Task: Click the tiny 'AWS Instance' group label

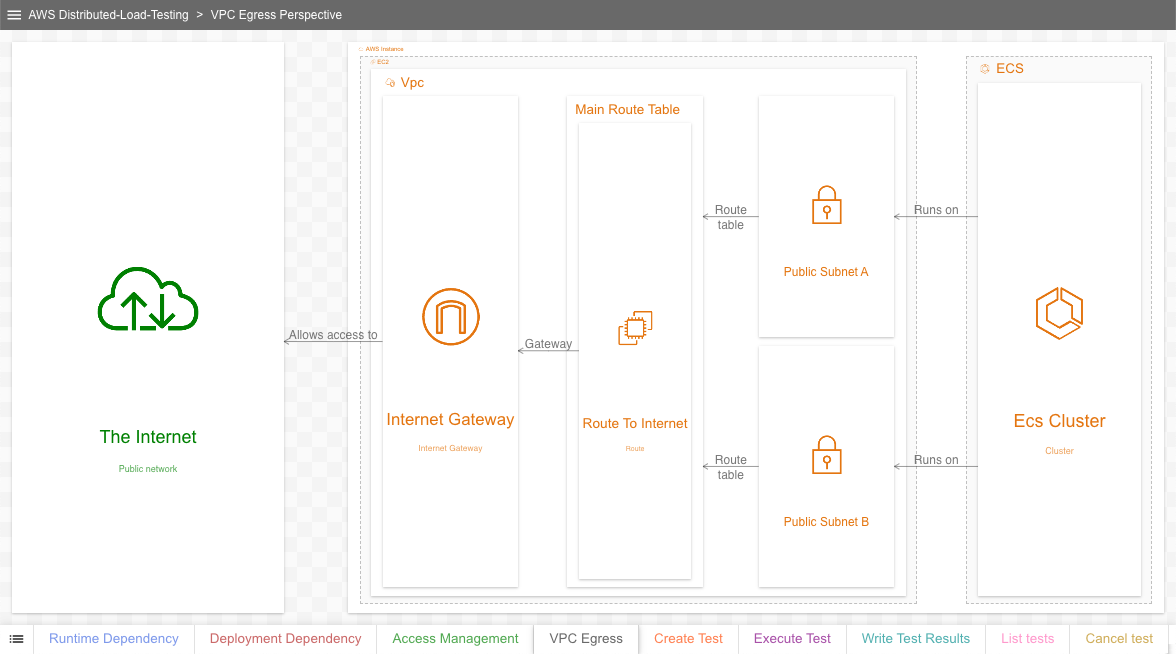Action: click(x=384, y=49)
